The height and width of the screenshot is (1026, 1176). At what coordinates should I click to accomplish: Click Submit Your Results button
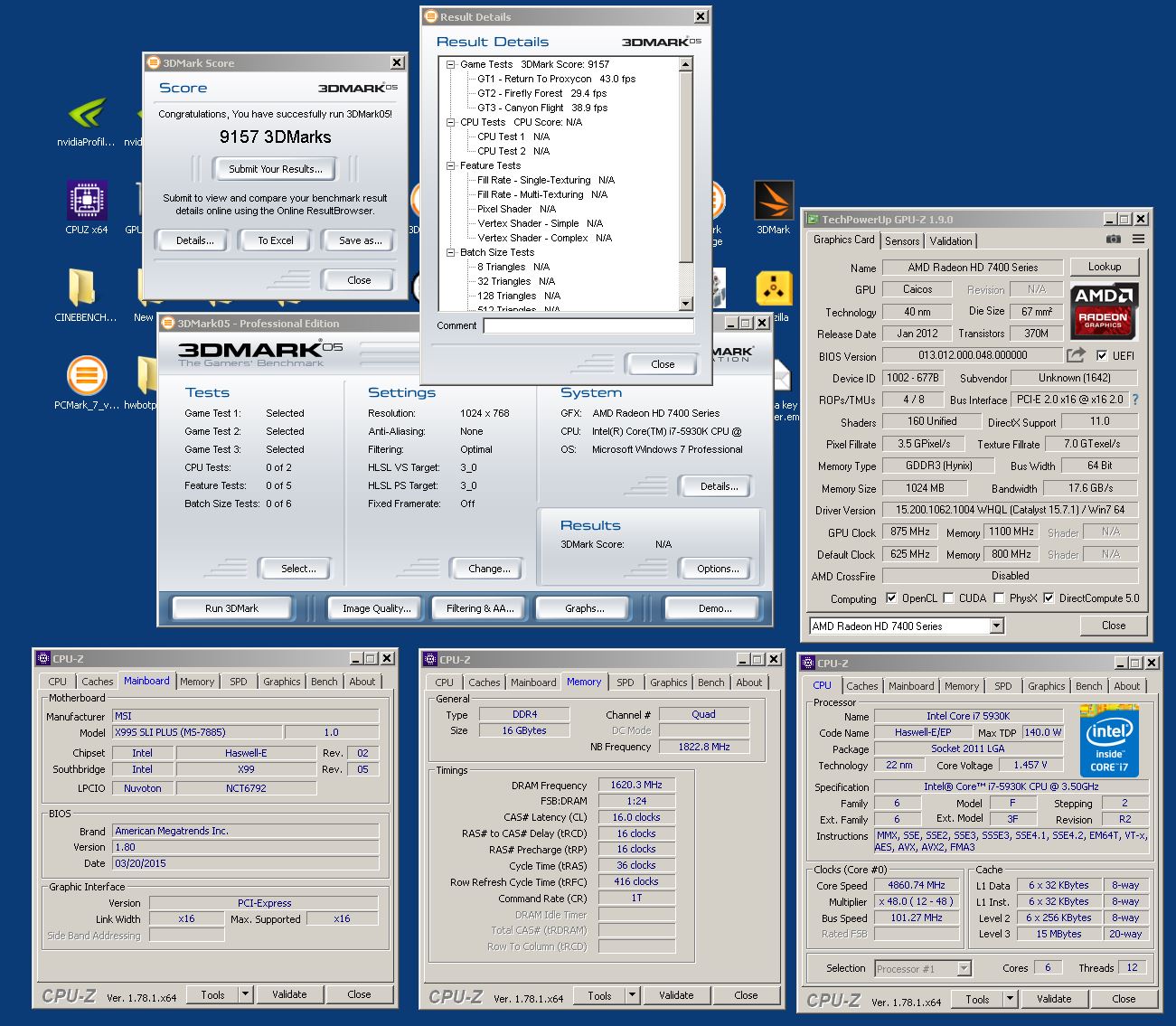click(275, 169)
